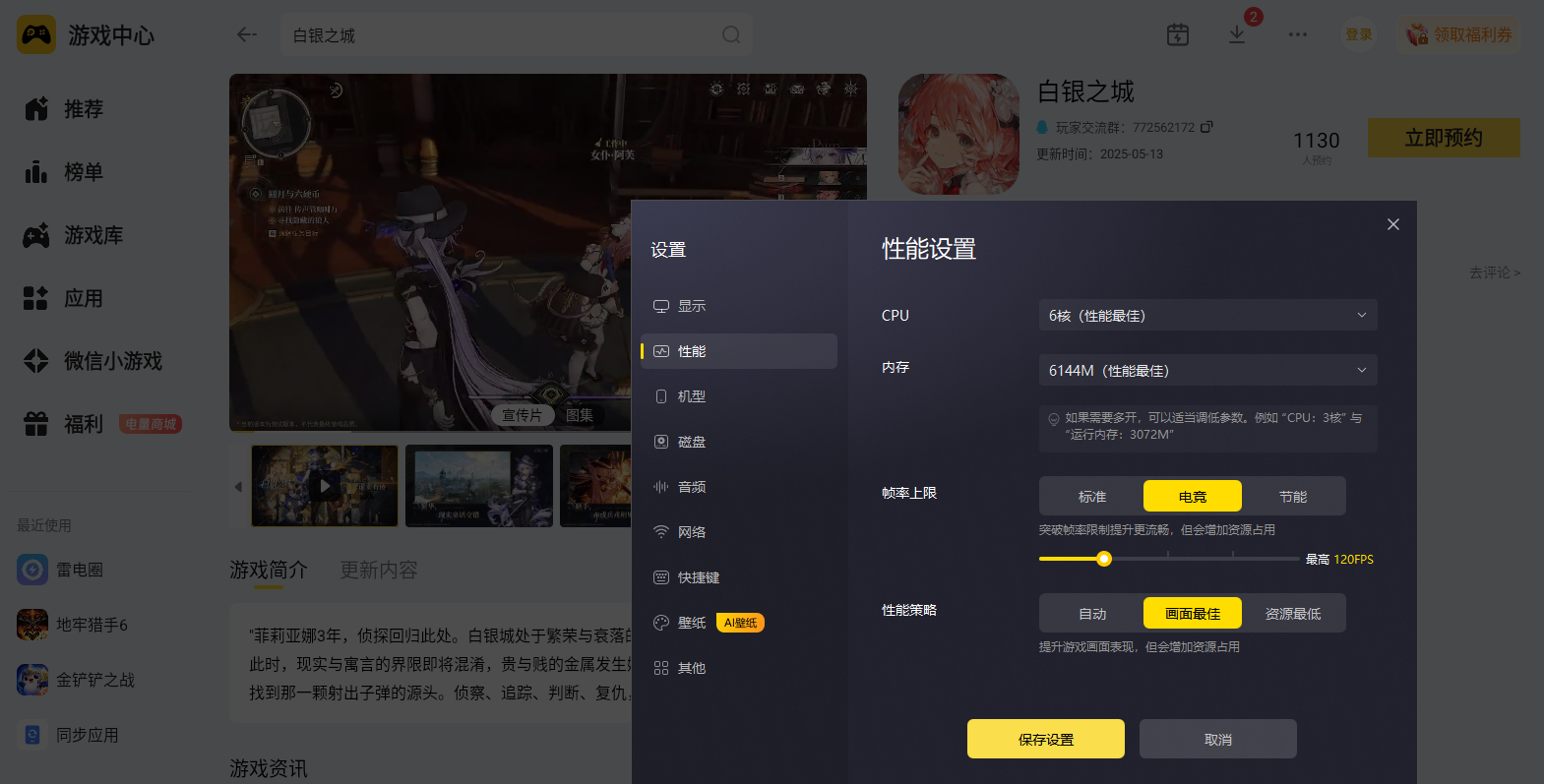Screen dimensions: 1544x784
Task: Switch to 更新内容 tab
Action: 379,570
